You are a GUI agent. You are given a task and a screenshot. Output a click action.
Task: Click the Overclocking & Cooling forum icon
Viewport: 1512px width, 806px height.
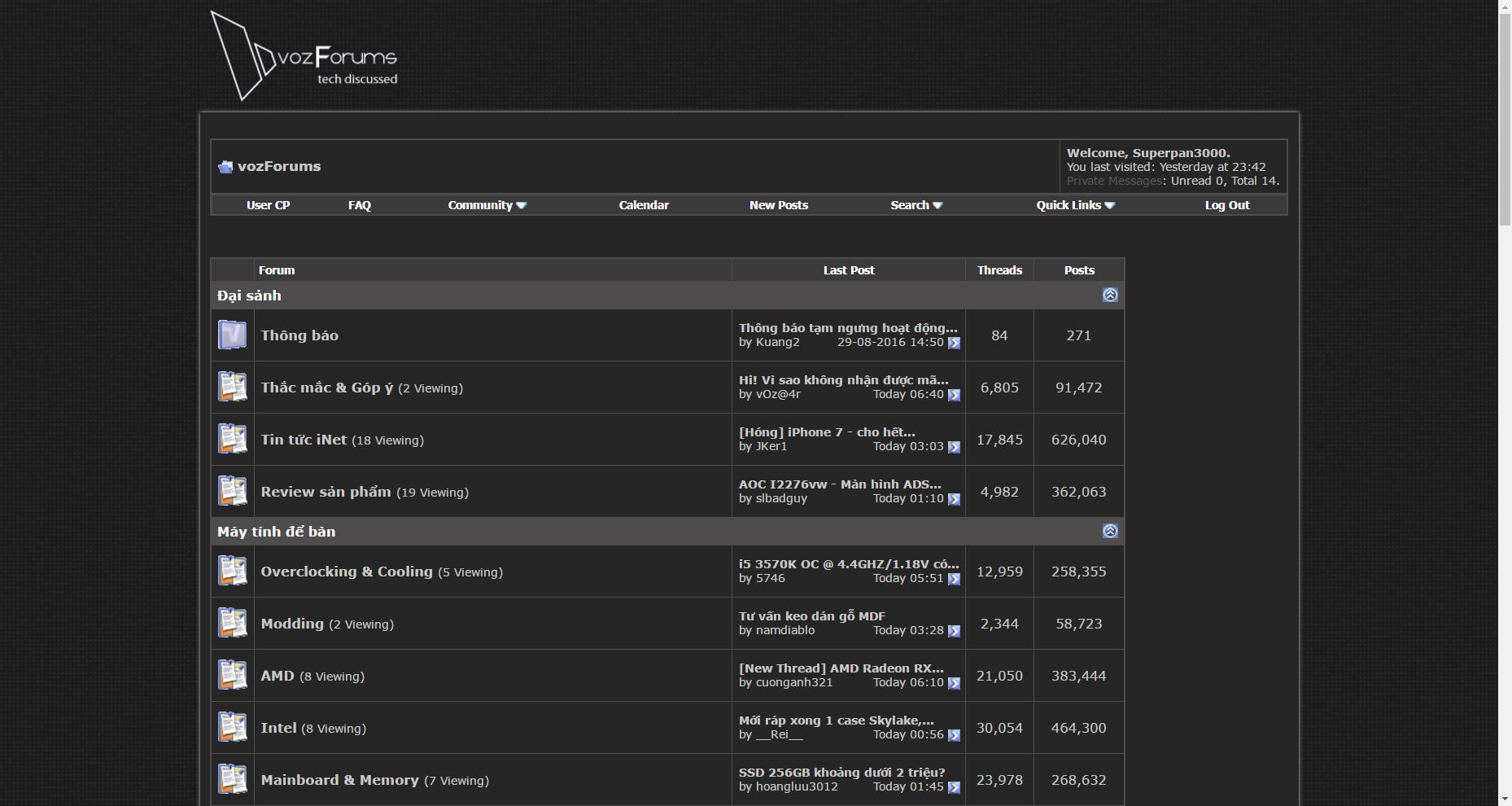coord(232,572)
